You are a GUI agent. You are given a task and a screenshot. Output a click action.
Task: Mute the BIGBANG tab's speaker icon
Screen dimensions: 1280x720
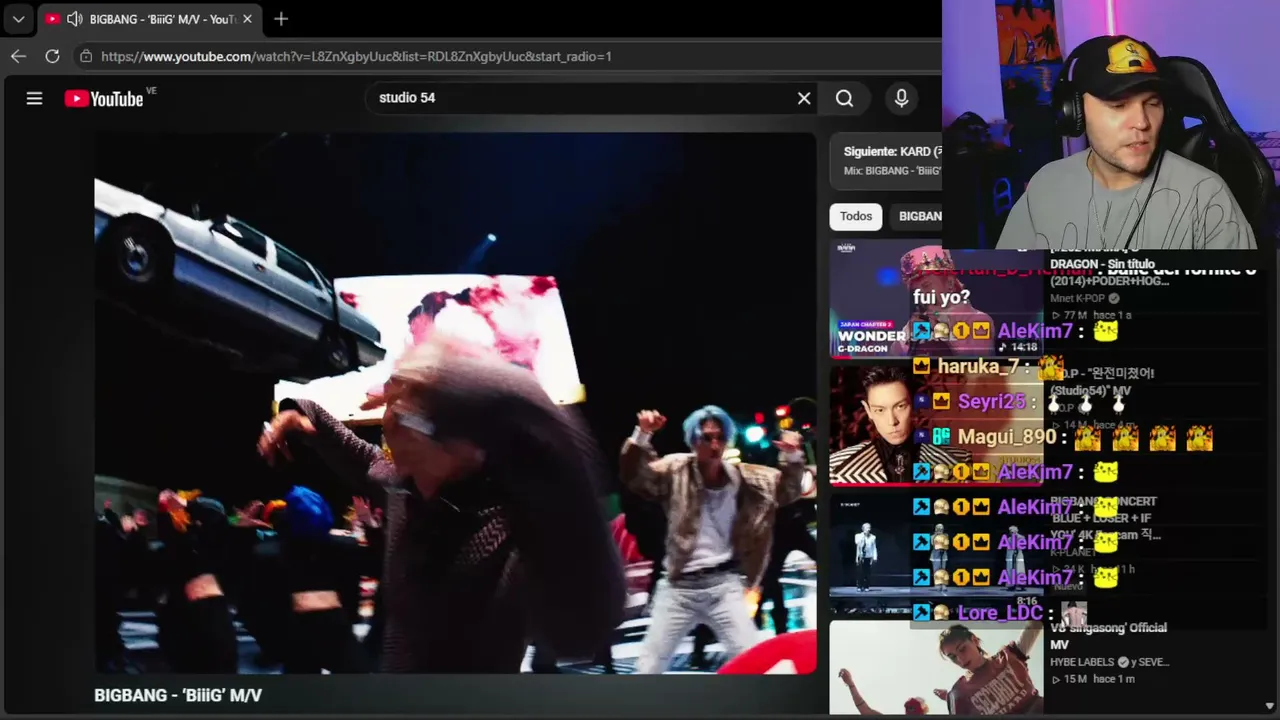pyautogui.click(x=75, y=19)
